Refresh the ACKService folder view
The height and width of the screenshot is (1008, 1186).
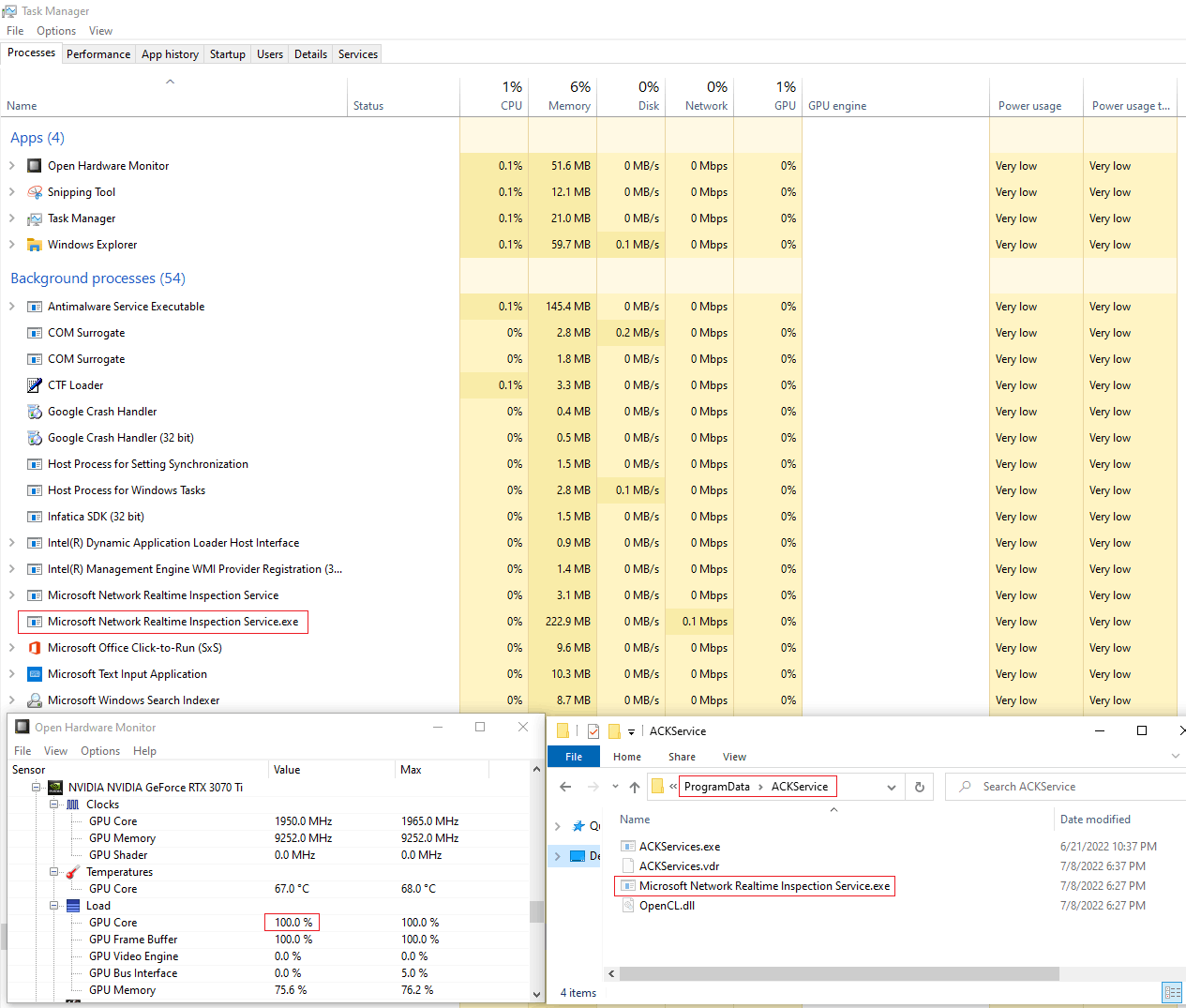point(920,787)
